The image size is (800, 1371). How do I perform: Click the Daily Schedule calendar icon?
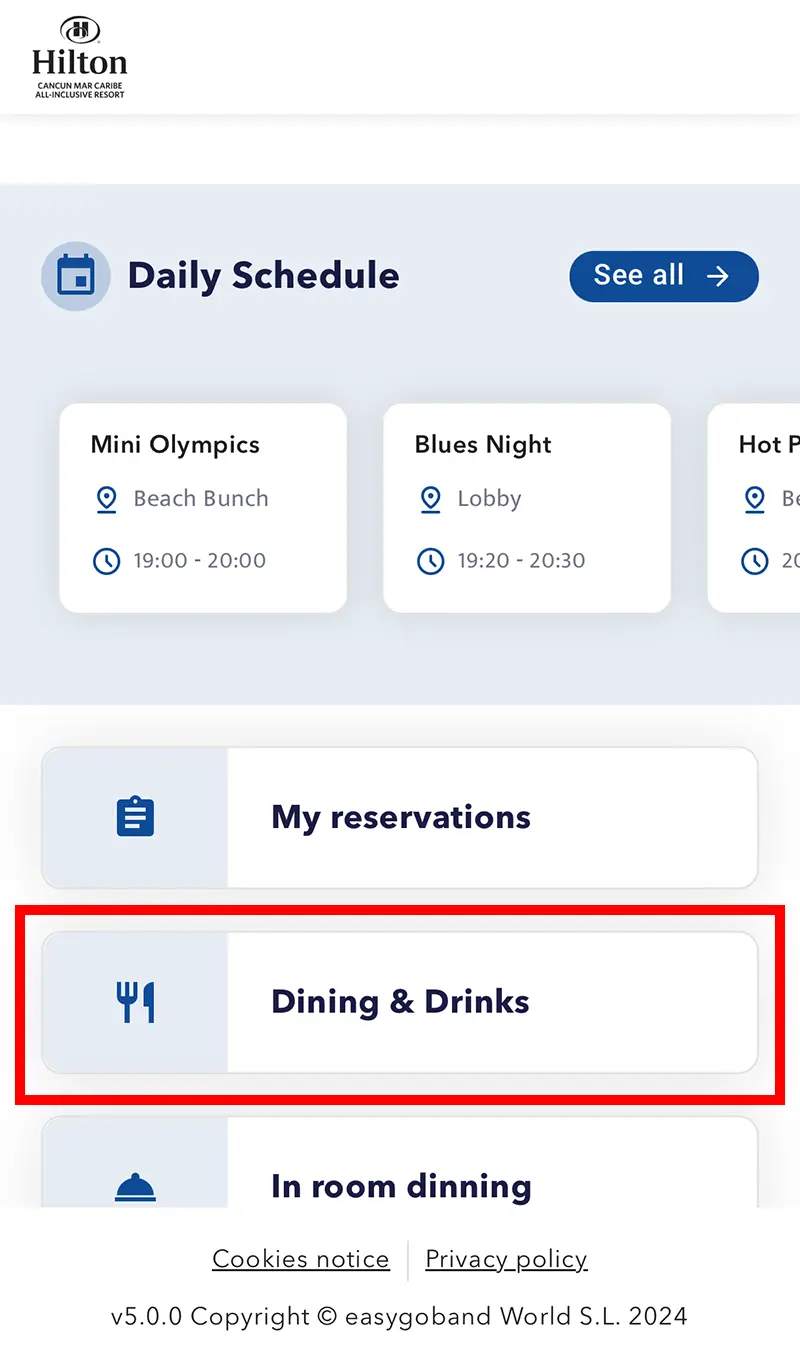point(76,276)
